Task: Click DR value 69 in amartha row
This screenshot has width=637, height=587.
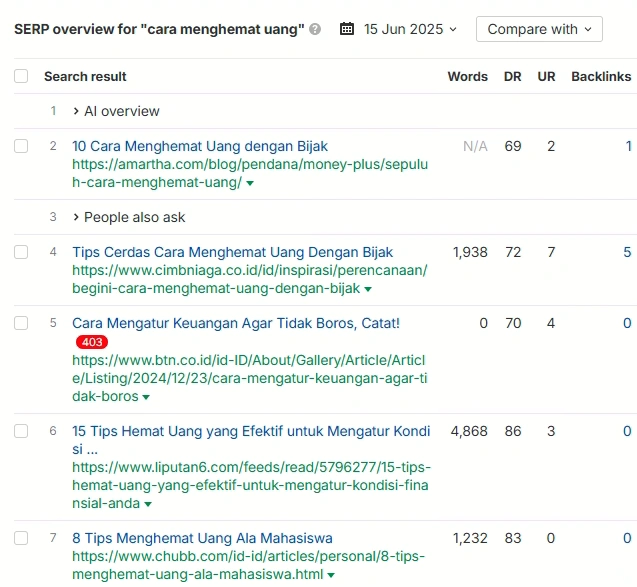Action: (x=513, y=146)
